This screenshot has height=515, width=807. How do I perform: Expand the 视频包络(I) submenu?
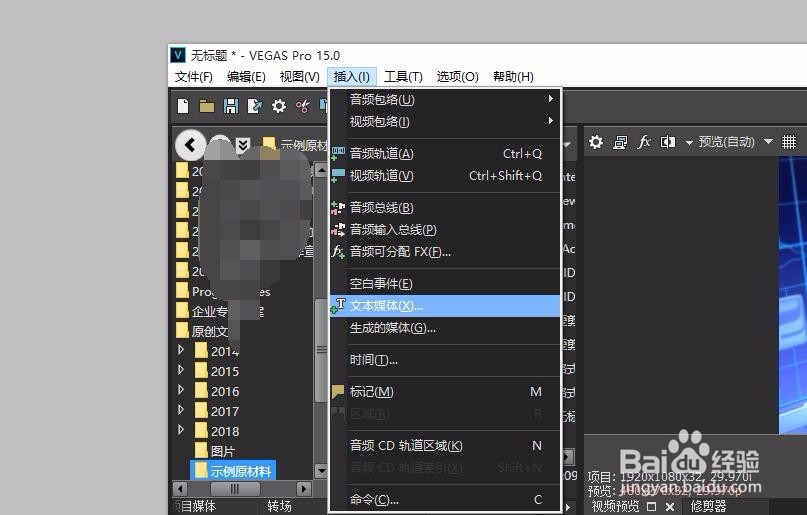(445, 121)
